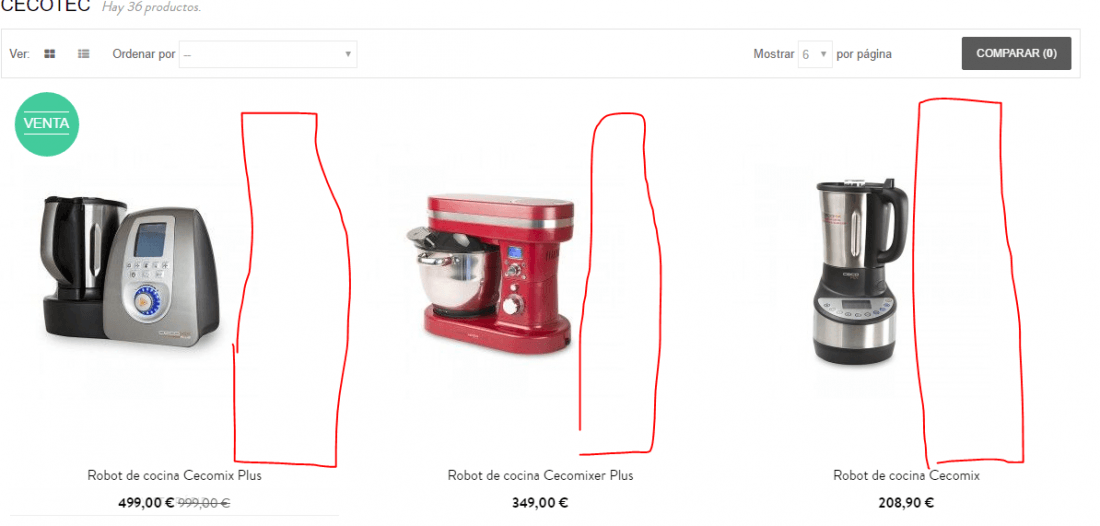Click the 499,00 € price
The width and height of the screenshot is (1100, 526).
click(146, 503)
